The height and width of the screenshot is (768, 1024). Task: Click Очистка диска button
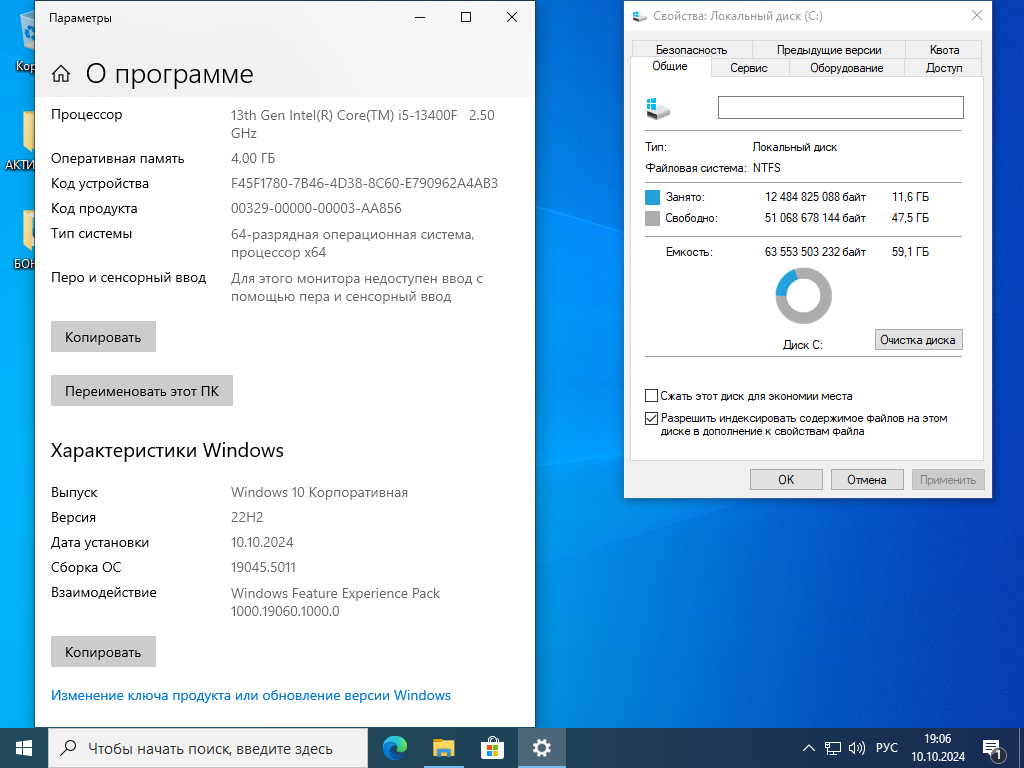click(918, 340)
